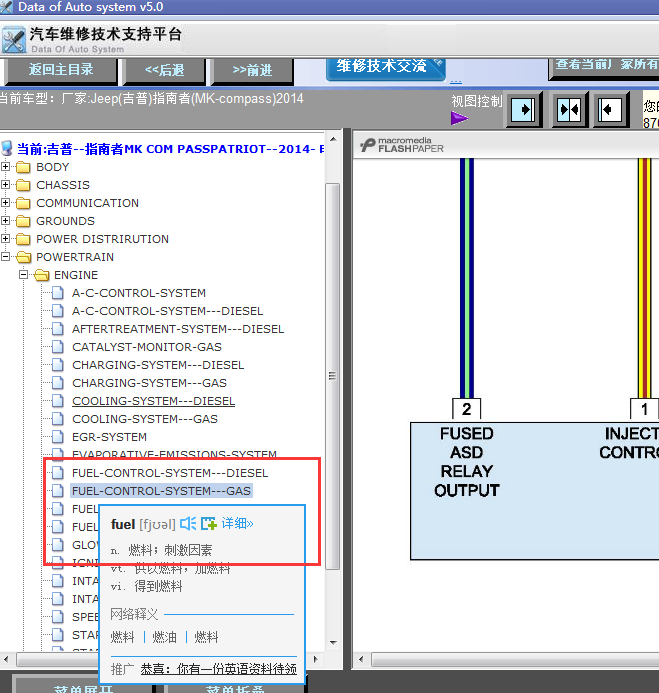Open COOLING-SYSTEM---DIESEL document
The image size is (659, 693).
point(153,401)
